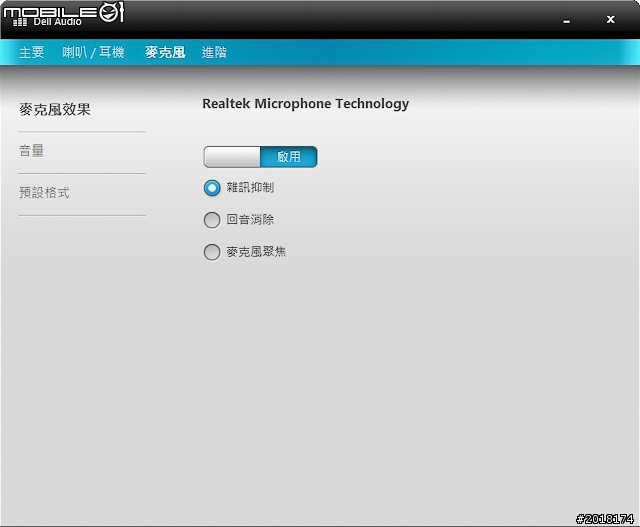Close the Dell Audio window
The image size is (640, 527).
click(x=611, y=19)
